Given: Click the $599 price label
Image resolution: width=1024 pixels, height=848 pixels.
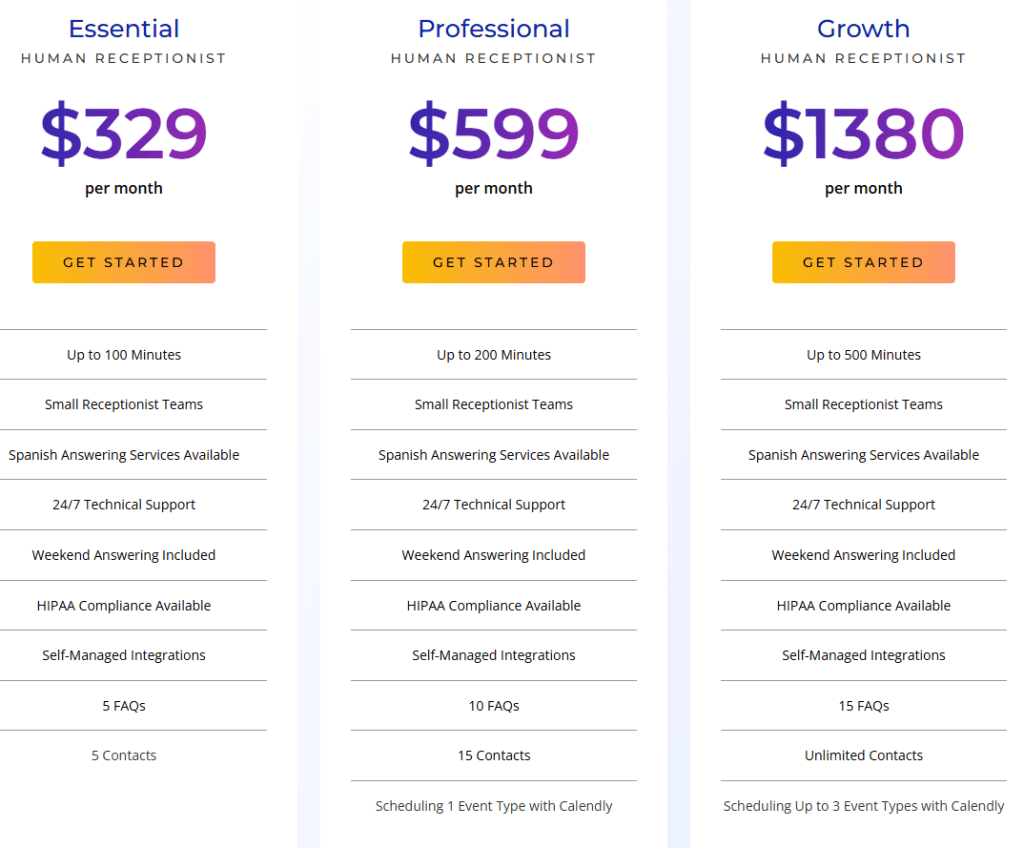Looking at the screenshot, I should pyautogui.click(x=493, y=133).
